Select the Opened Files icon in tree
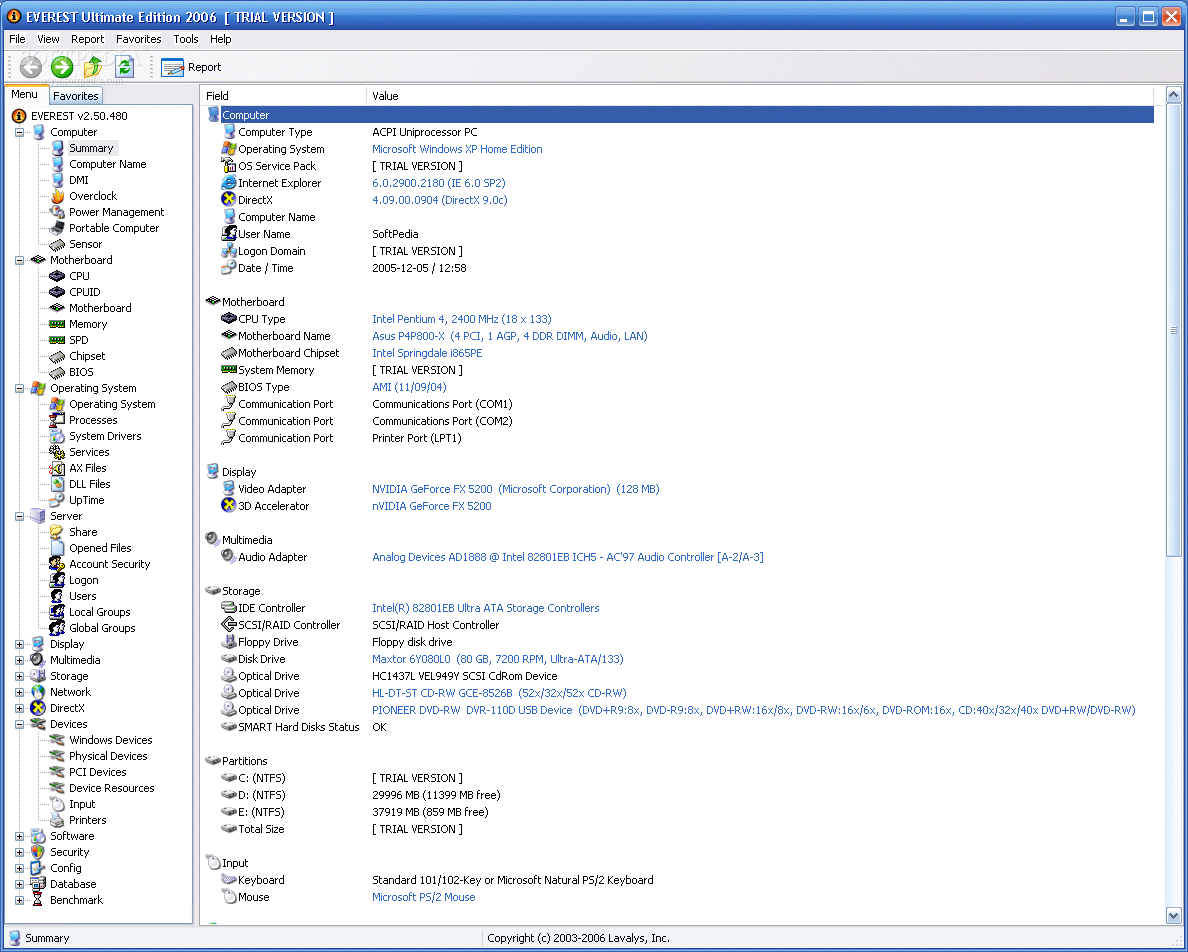The height and width of the screenshot is (952, 1188). (57, 548)
